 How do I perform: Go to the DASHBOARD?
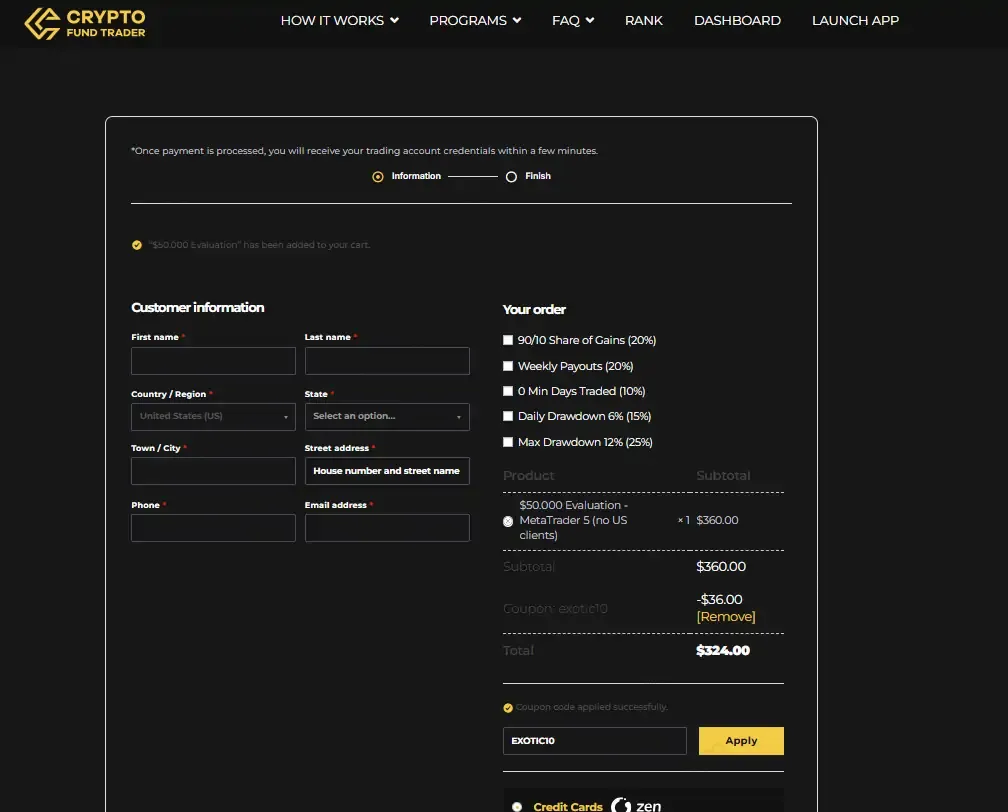coord(737,20)
